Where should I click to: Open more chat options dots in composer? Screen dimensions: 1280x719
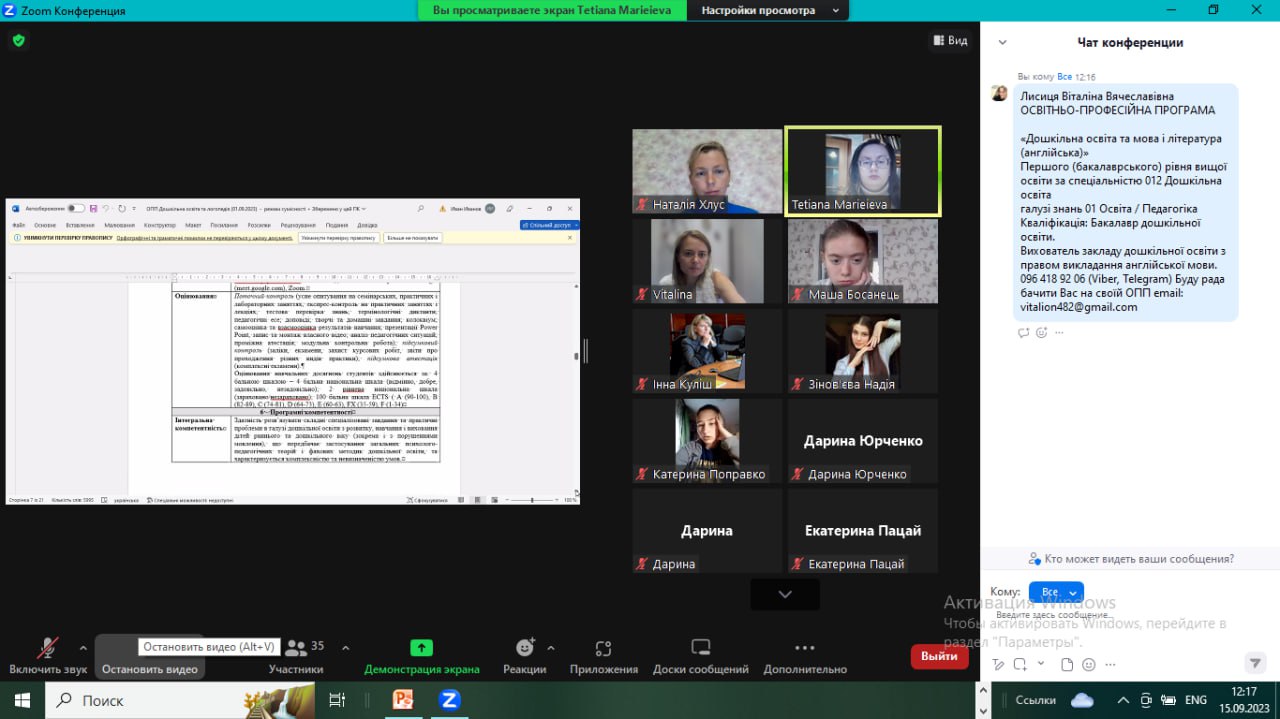click(x=1111, y=664)
